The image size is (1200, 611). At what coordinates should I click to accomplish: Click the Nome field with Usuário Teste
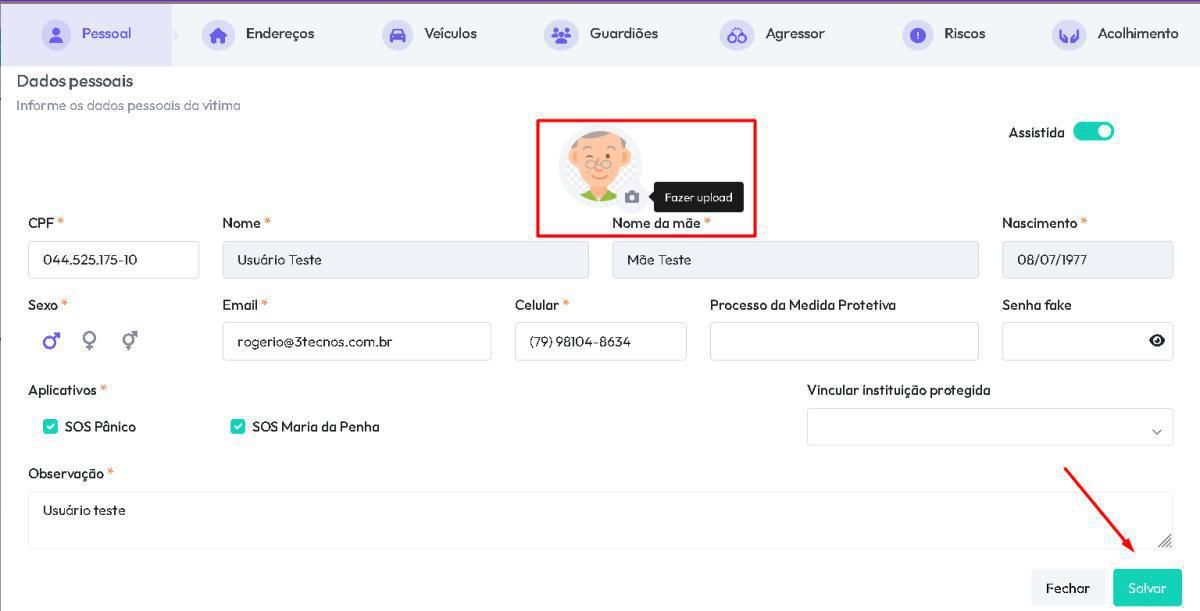click(x=405, y=260)
